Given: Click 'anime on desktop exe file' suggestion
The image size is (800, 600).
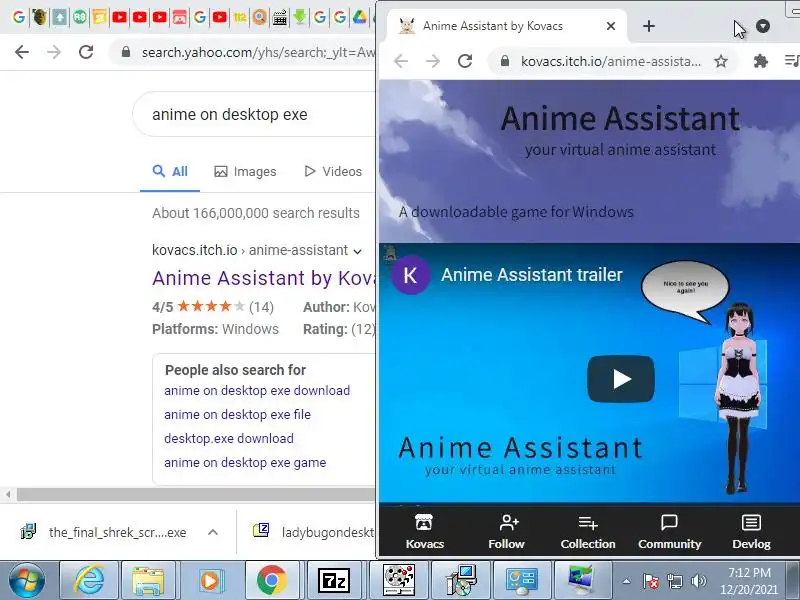Looking at the screenshot, I should 237,414.
